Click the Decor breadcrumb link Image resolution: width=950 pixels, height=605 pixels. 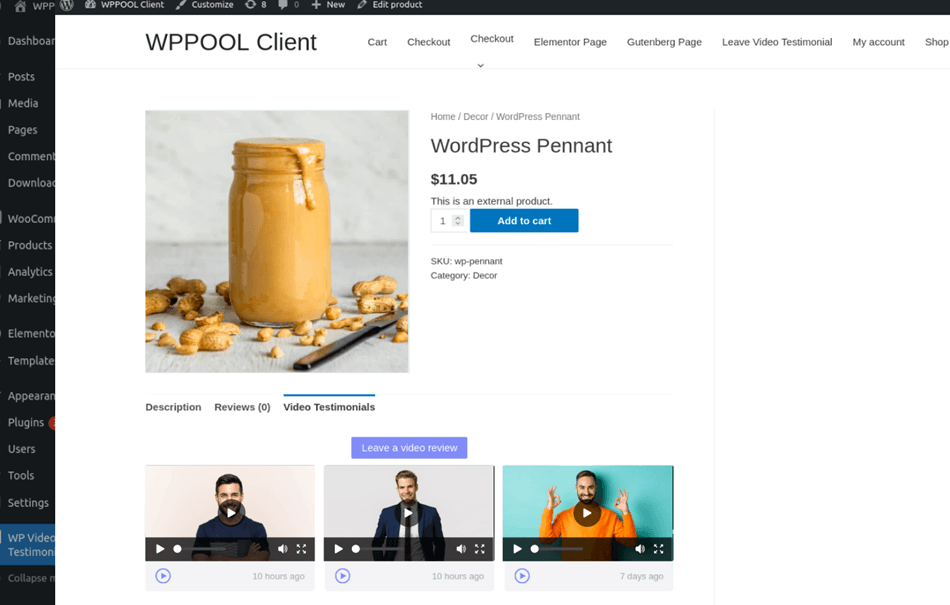(476, 116)
